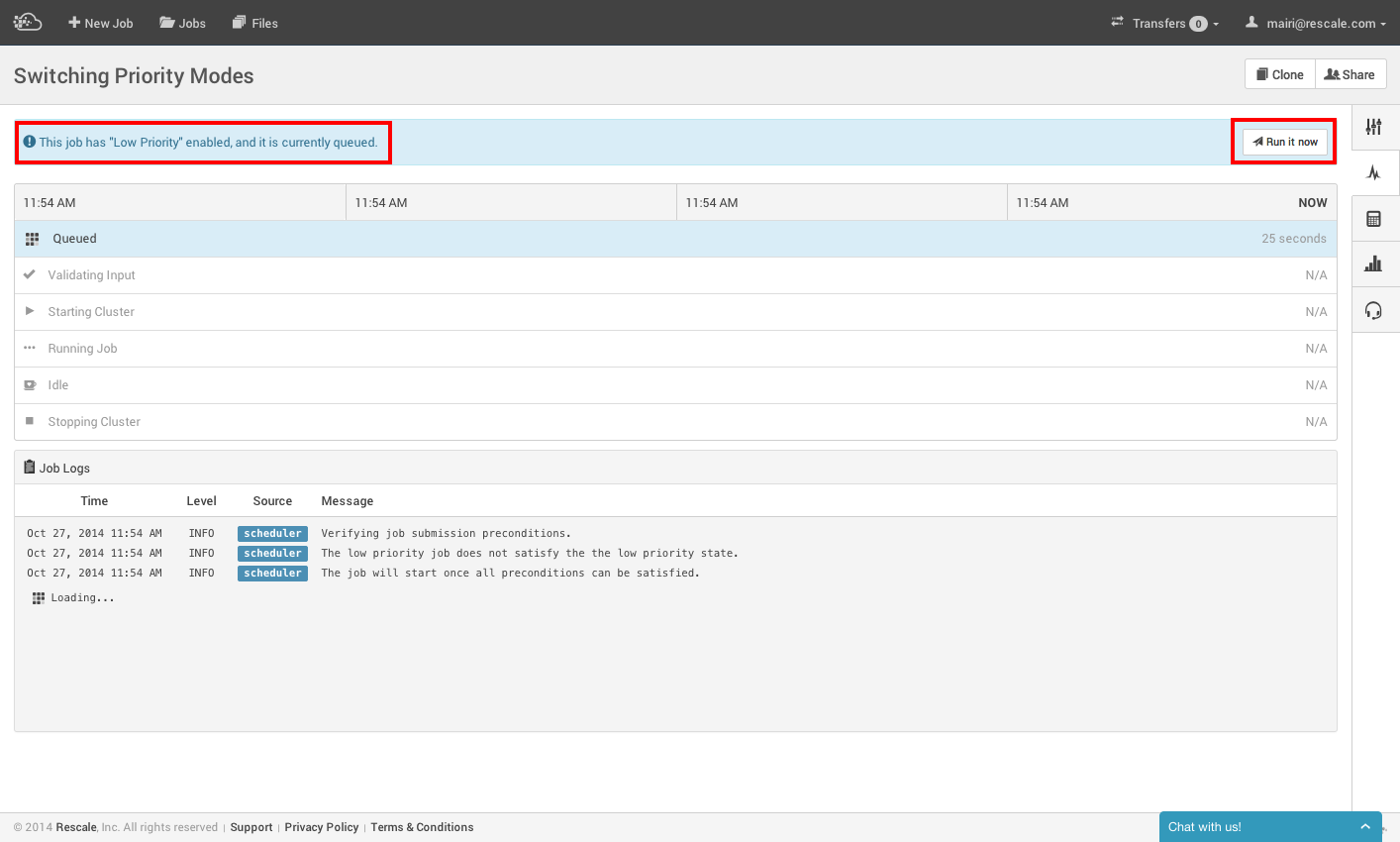The image size is (1400, 842).
Task: Click the user profile icon
Action: pos(1251,22)
